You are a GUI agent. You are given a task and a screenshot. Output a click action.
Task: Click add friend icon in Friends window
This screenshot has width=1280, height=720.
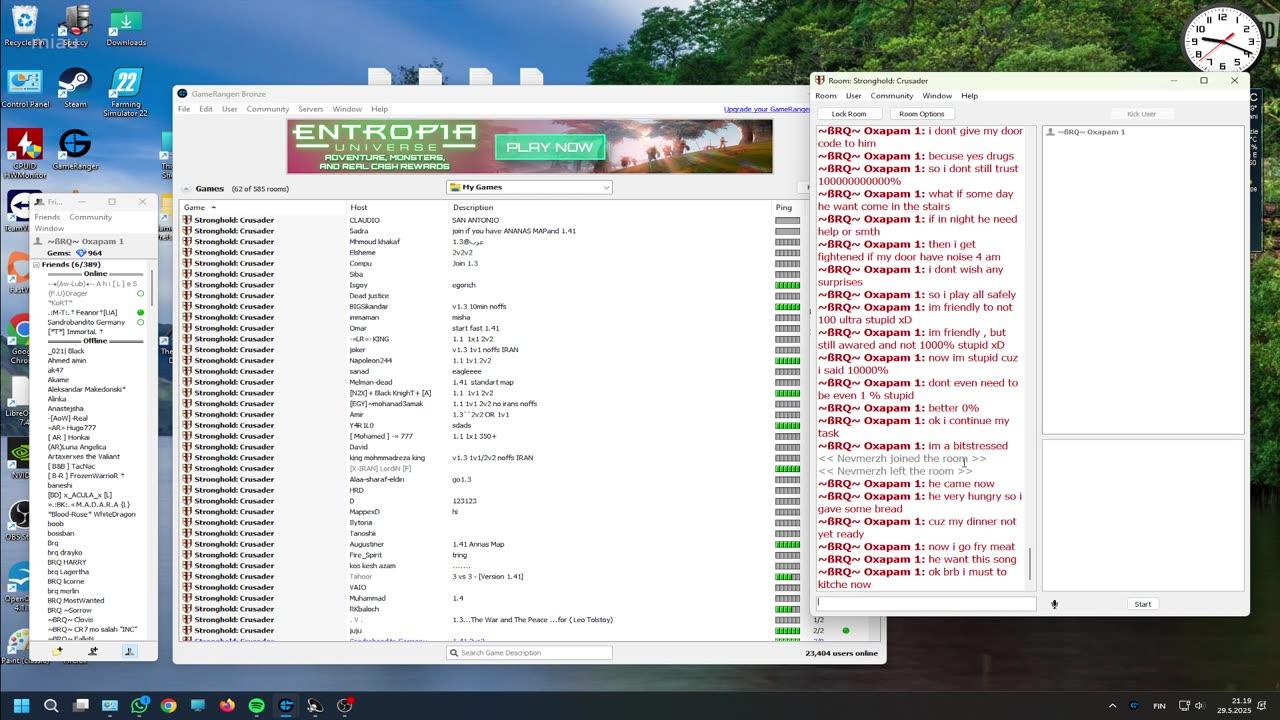pos(93,650)
